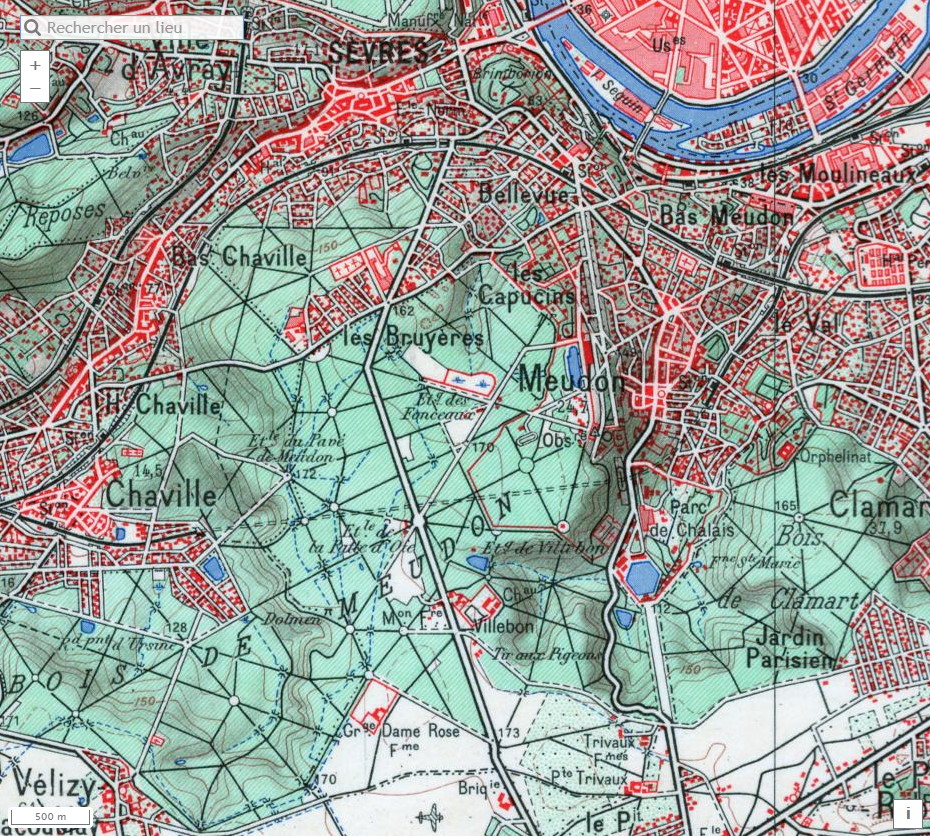Click the les Moulineaux label

point(838,175)
